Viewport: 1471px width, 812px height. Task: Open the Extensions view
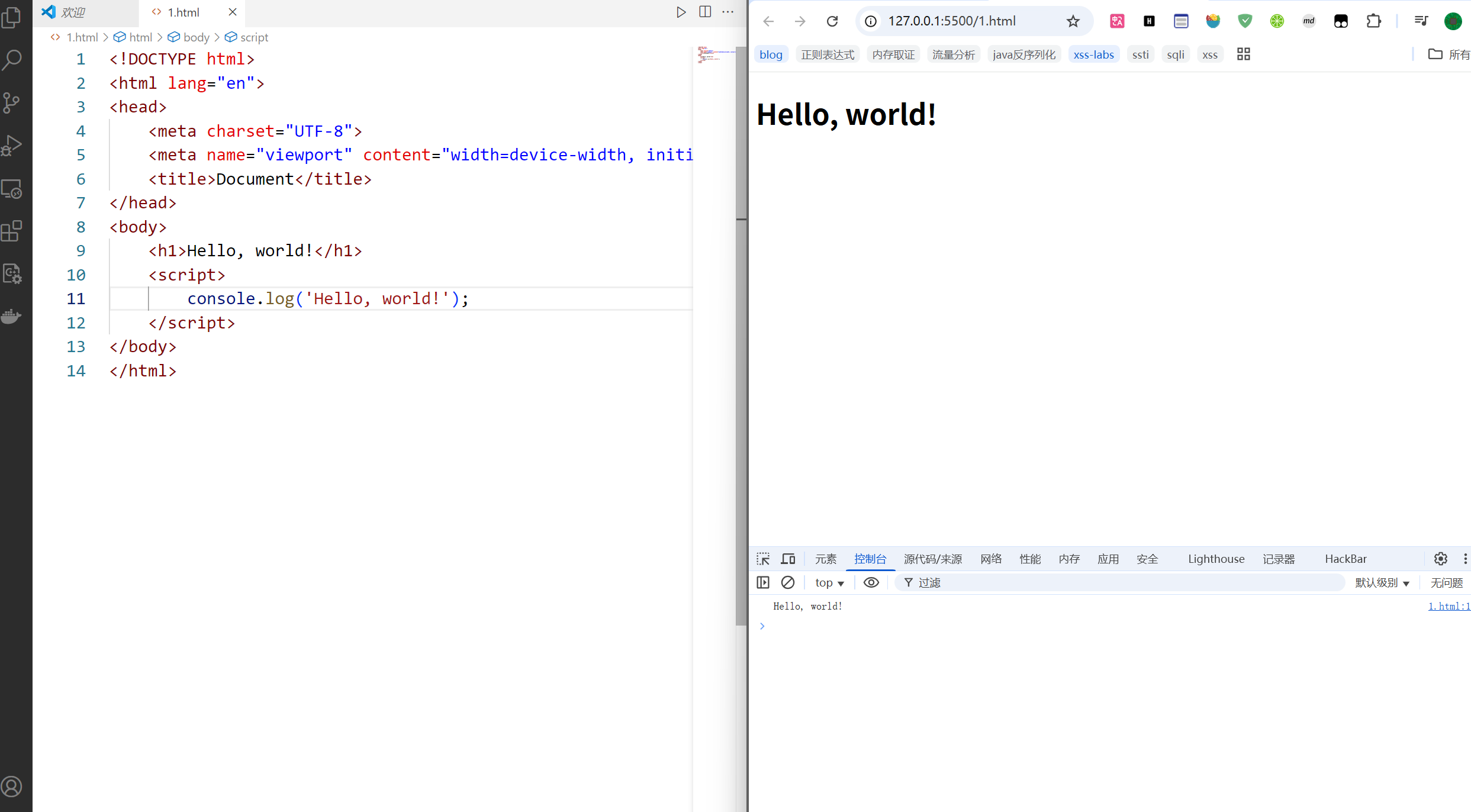tap(12, 231)
